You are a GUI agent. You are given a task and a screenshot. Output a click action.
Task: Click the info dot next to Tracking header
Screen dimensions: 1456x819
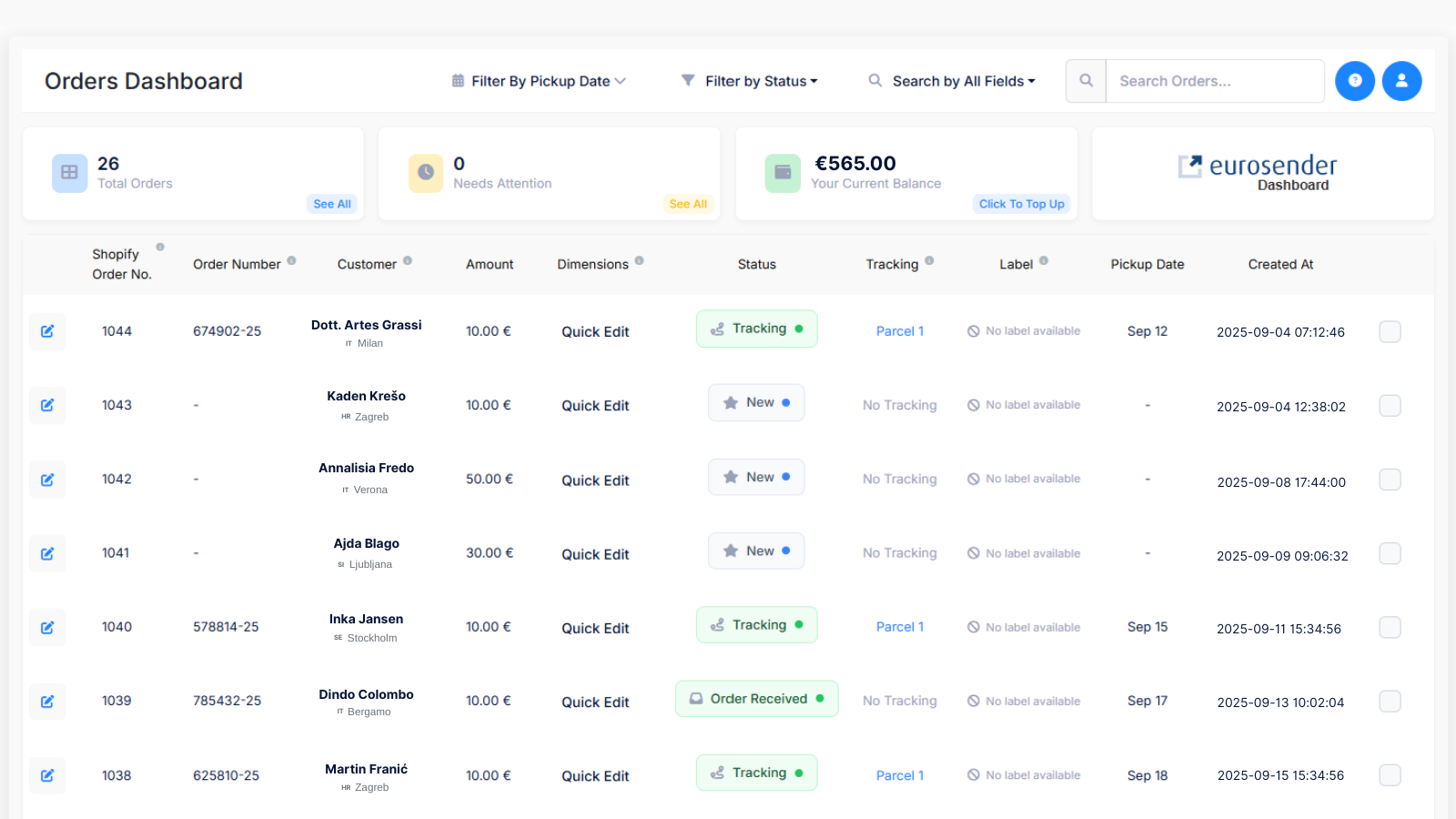[929, 260]
